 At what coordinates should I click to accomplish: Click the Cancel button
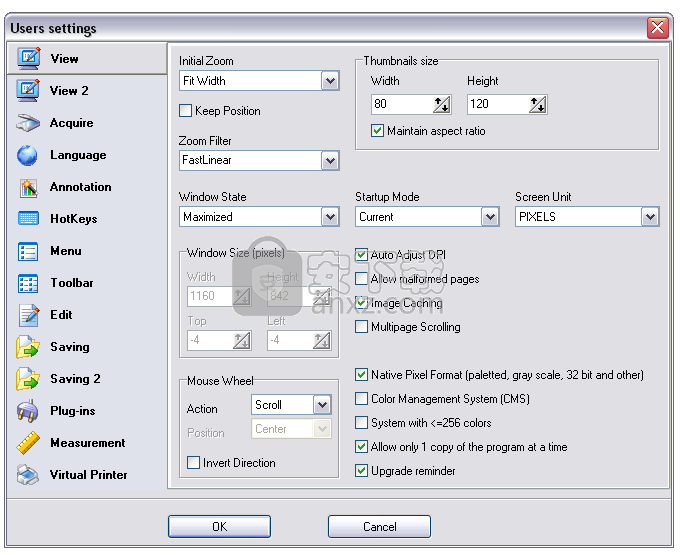(379, 526)
